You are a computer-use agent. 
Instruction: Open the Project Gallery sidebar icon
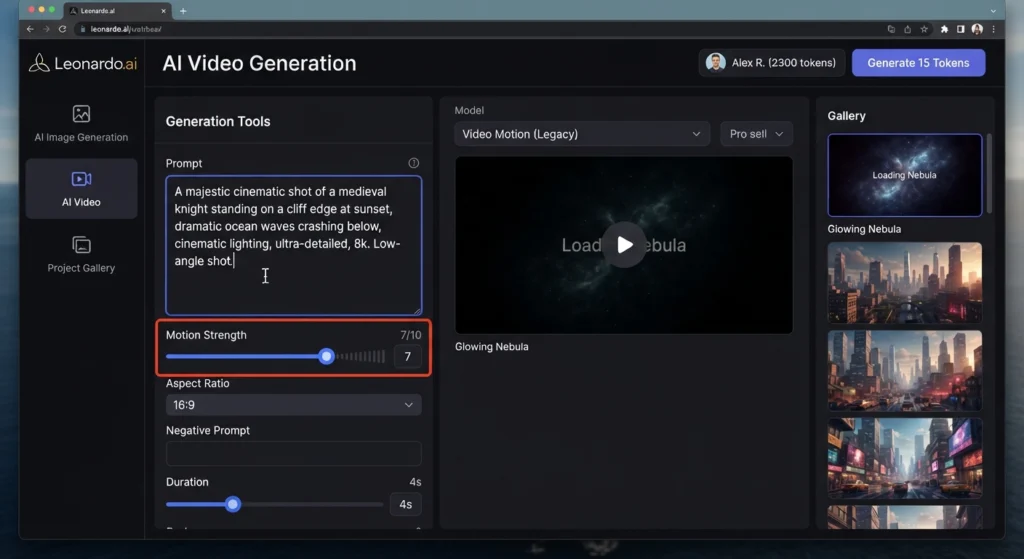81,245
